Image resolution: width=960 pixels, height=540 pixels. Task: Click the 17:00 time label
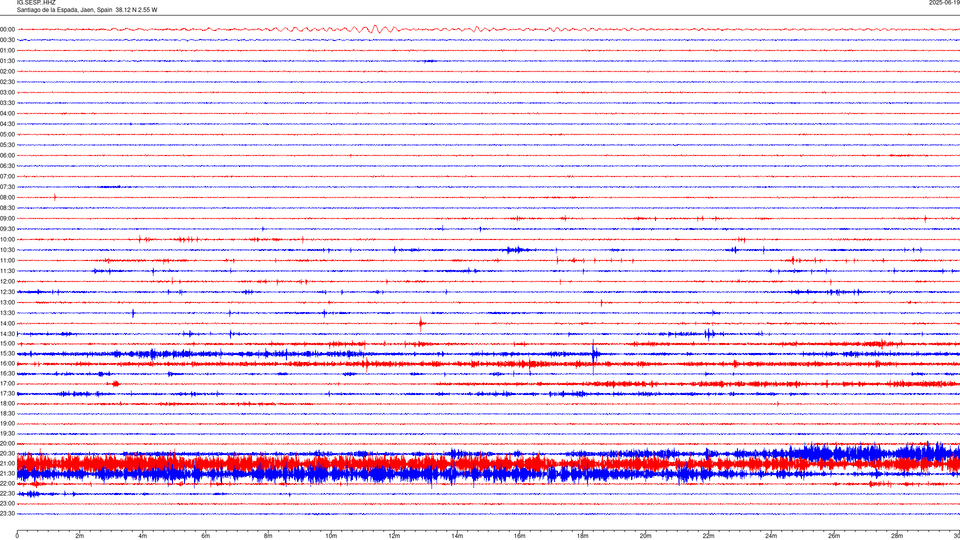point(7,384)
